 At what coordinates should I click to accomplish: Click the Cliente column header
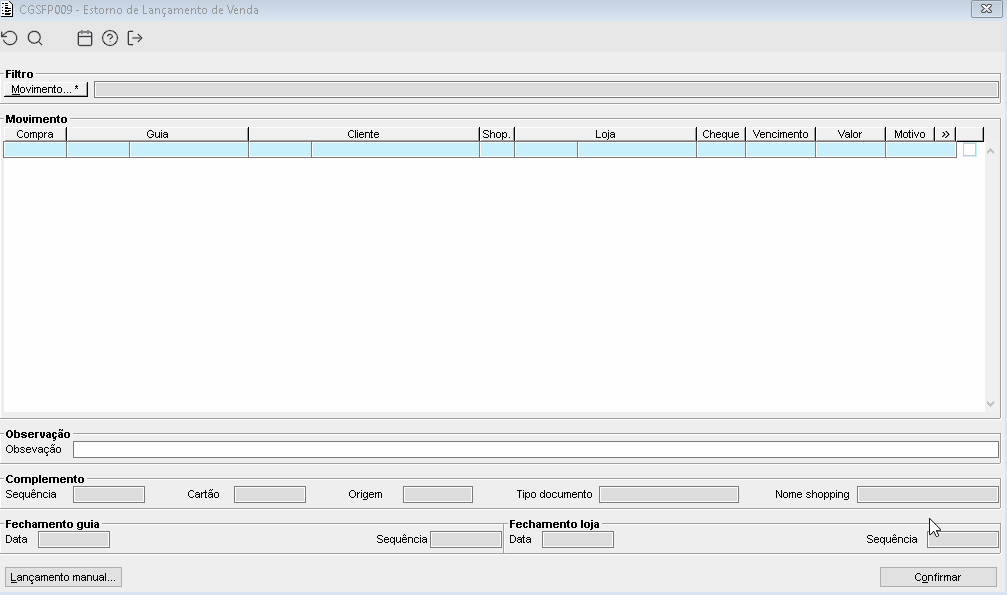pos(363,134)
